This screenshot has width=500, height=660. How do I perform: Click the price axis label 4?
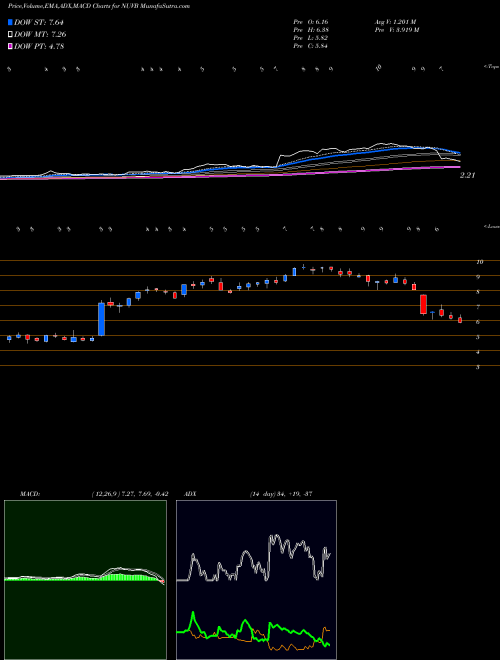(478, 352)
